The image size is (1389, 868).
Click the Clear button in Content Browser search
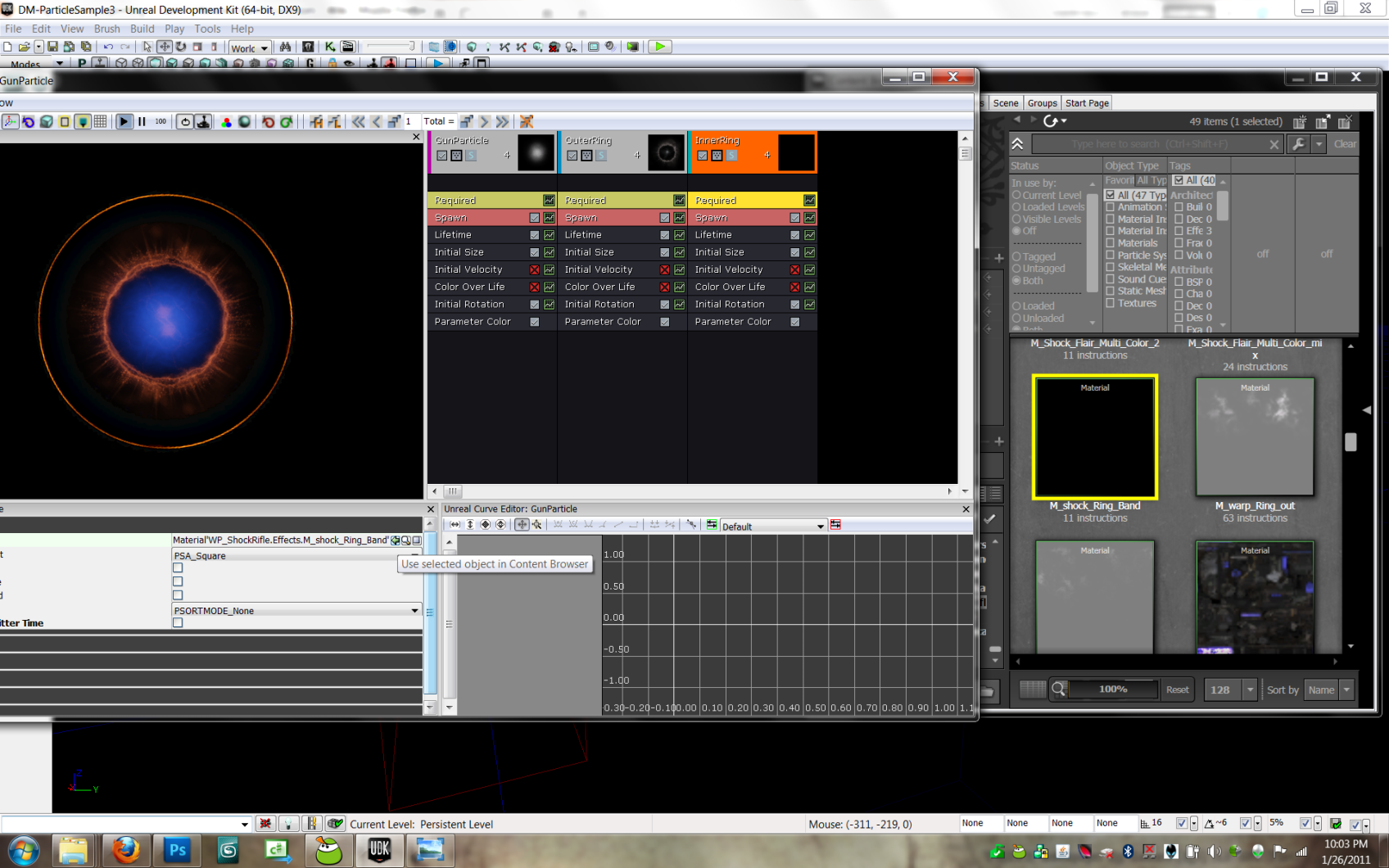tap(1345, 144)
